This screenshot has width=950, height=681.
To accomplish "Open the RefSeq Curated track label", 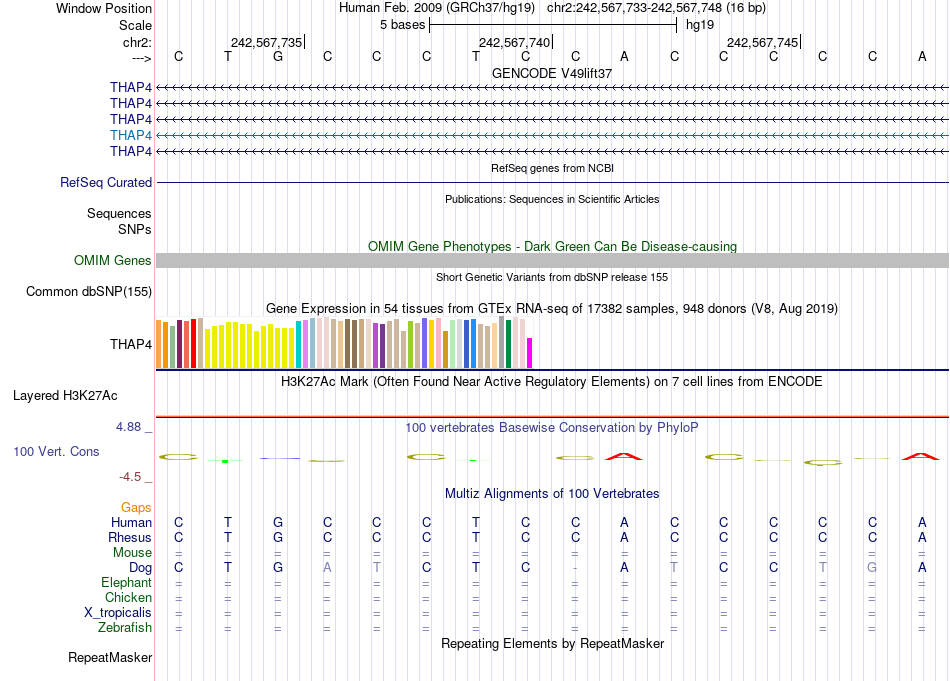I will pyautogui.click(x=106, y=182).
